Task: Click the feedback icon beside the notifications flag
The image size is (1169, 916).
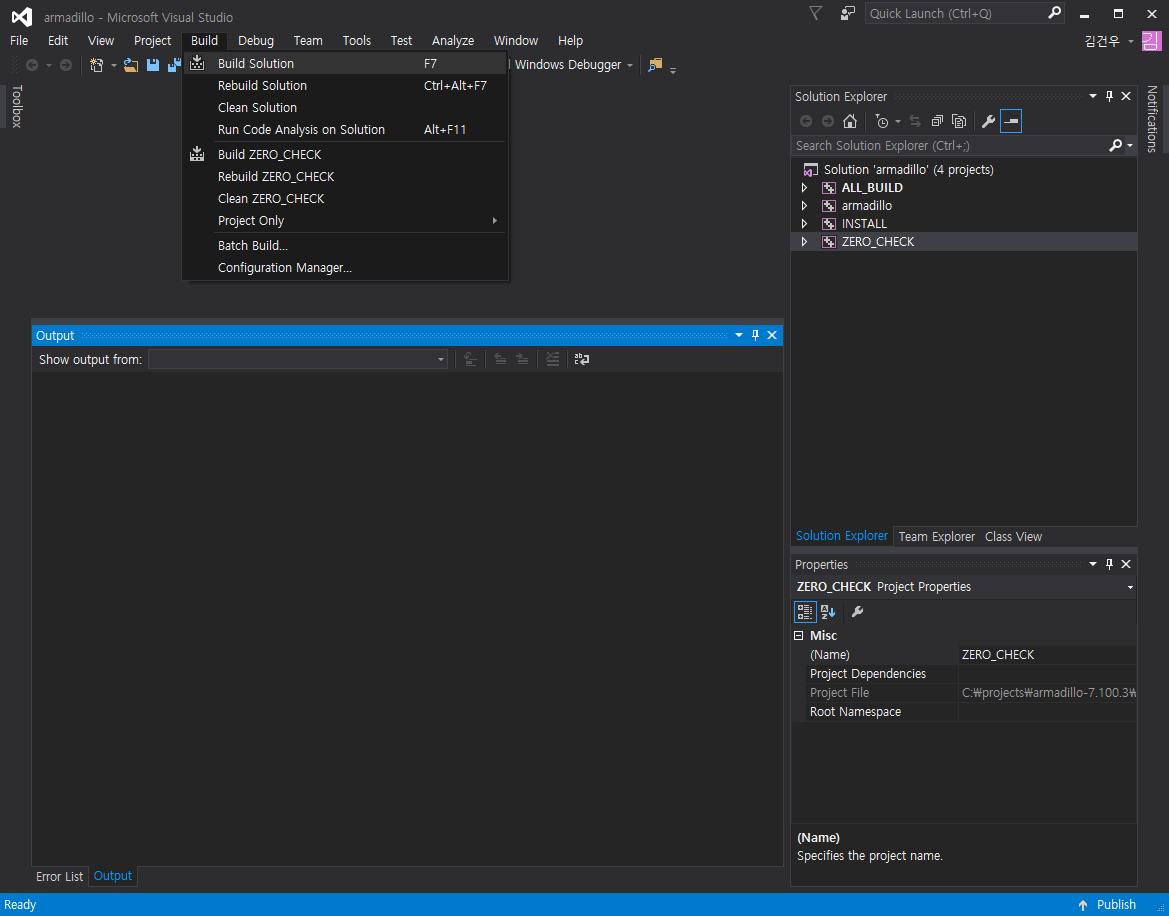Action: pyautogui.click(x=848, y=13)
